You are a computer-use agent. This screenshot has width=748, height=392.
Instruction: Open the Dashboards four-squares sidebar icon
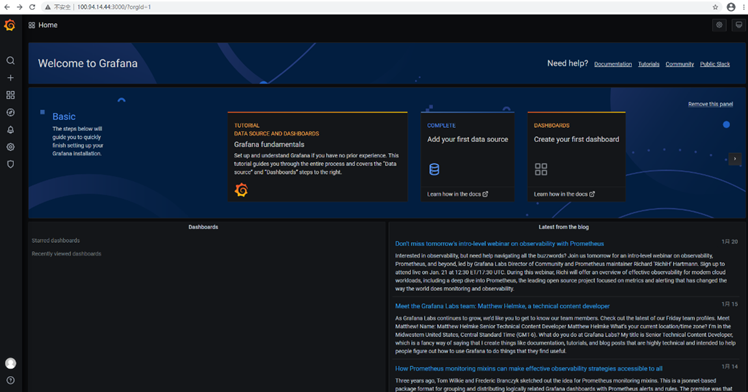tap(10, 95)
